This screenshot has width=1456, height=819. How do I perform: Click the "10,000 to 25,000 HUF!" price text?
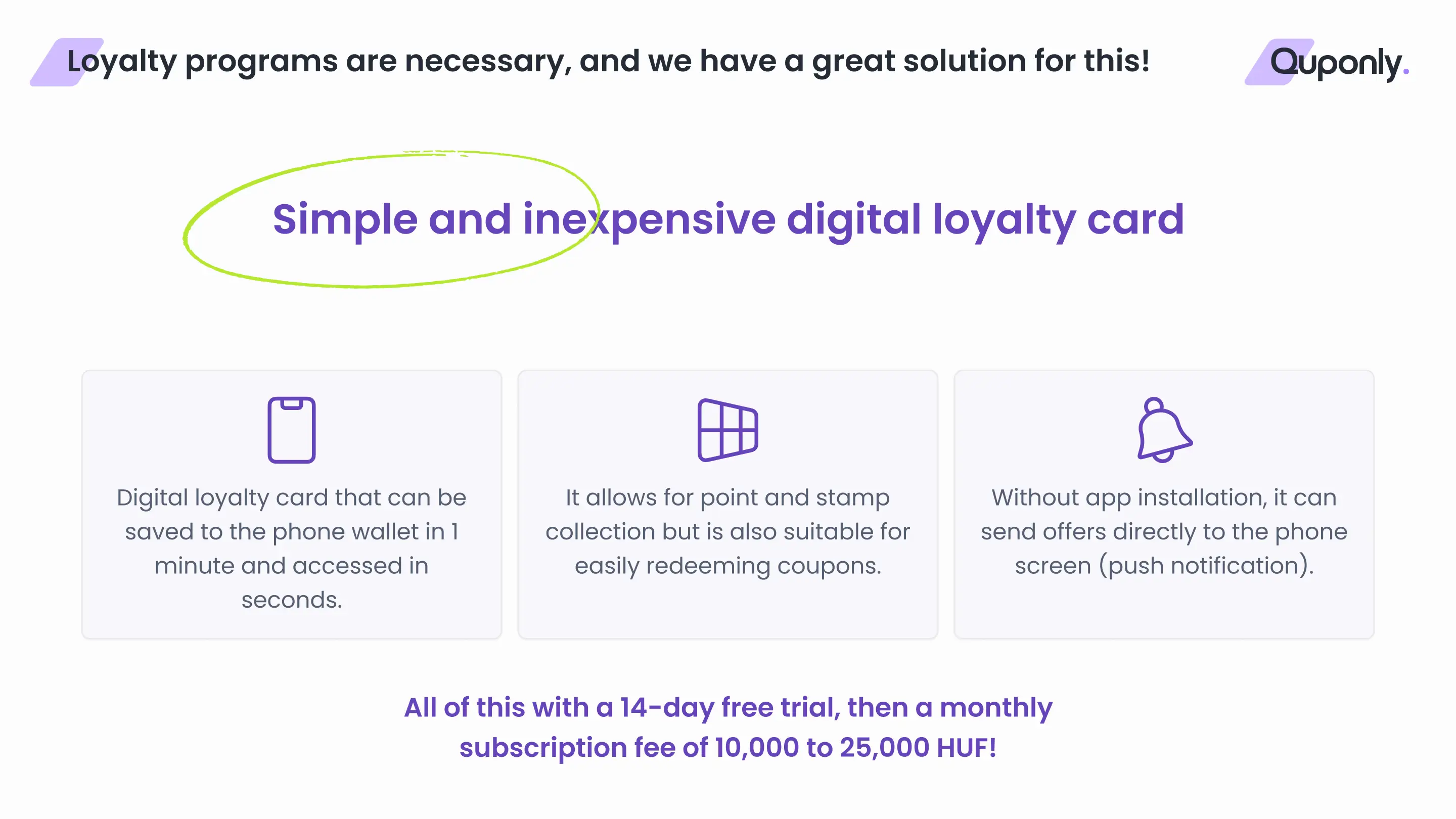tap(855, 747)
